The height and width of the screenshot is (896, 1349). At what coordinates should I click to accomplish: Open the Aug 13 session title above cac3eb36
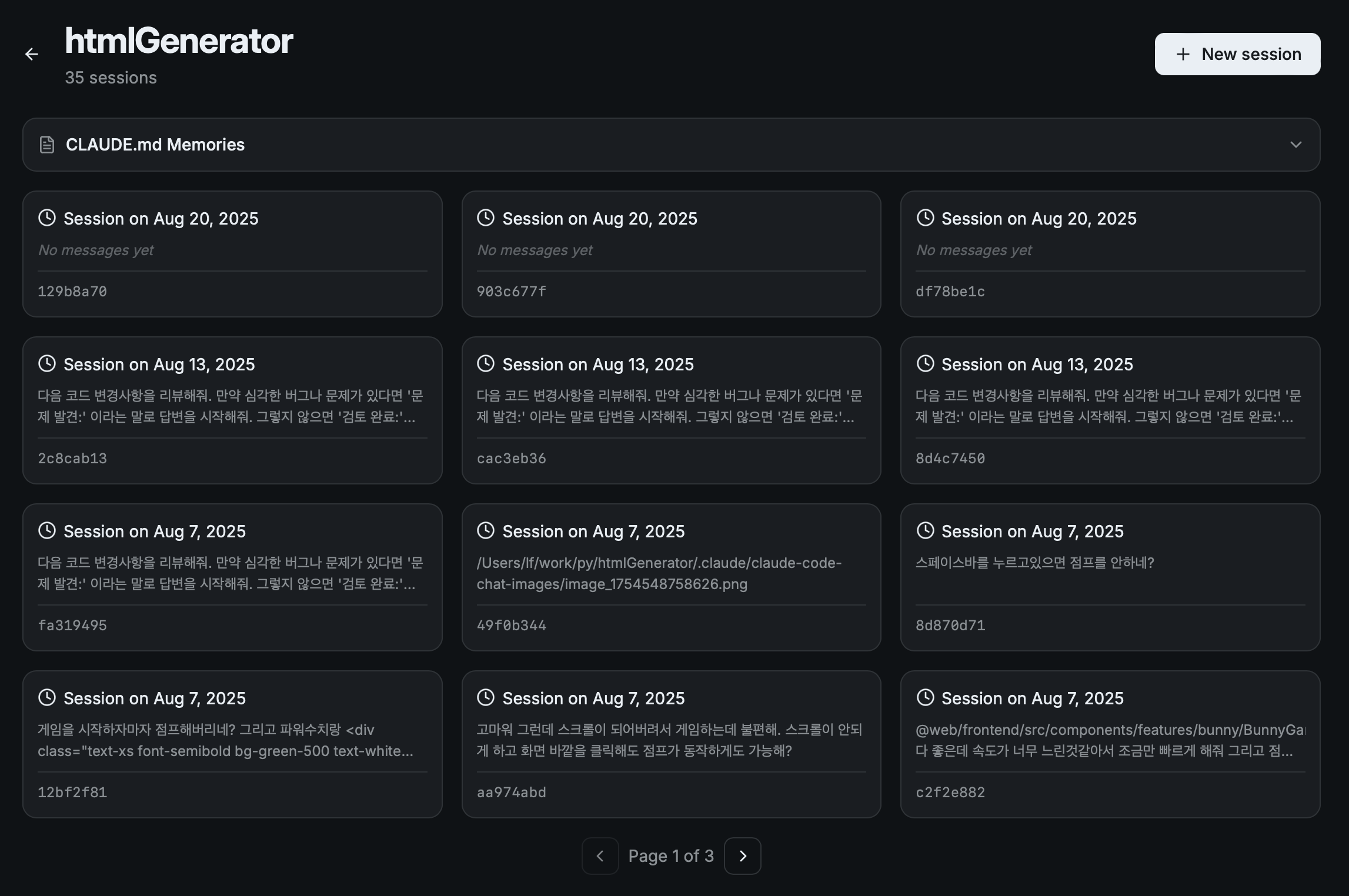click(598, 365)
